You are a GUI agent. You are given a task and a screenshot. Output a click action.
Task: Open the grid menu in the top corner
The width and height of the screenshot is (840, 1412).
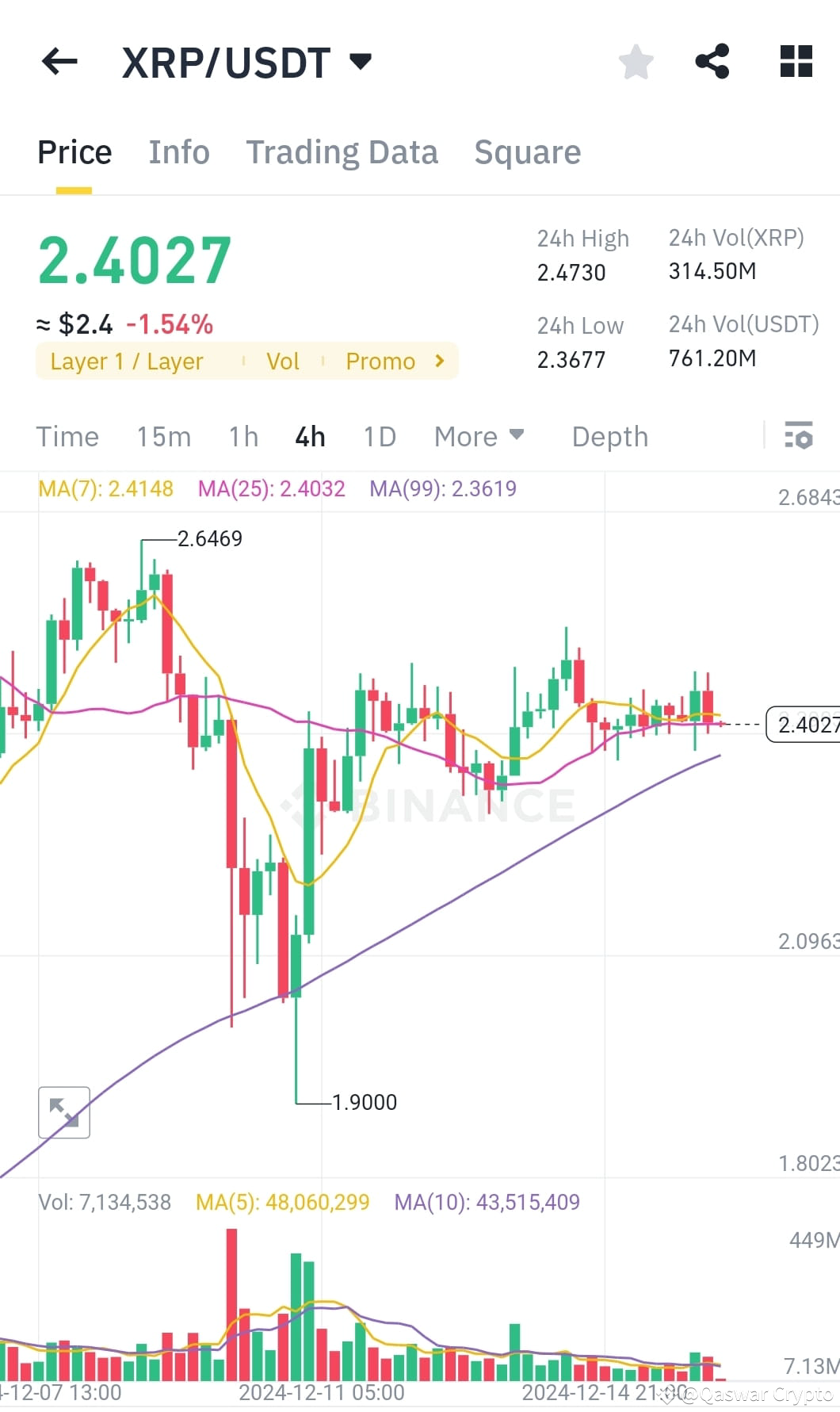coord(793,62)
